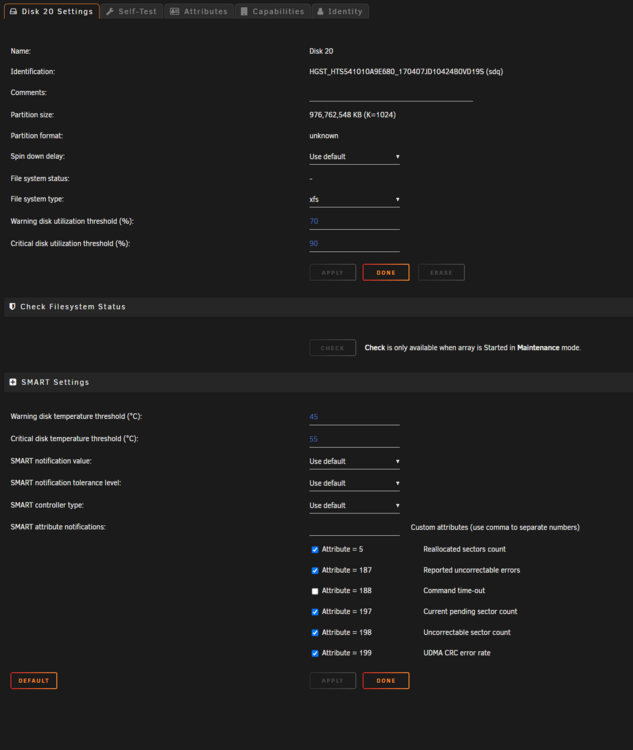Click the Comments input field

pyautogui.click(x=391, y=94)
